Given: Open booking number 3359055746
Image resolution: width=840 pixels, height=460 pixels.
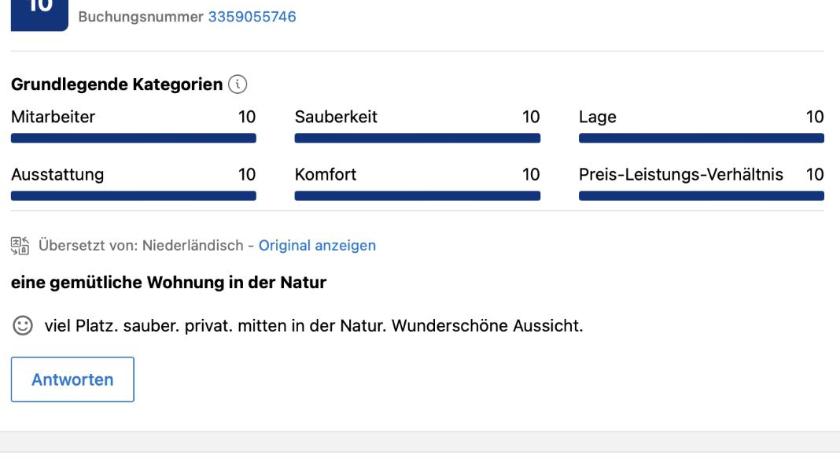Looking at the screenshot, I should 251,17.
